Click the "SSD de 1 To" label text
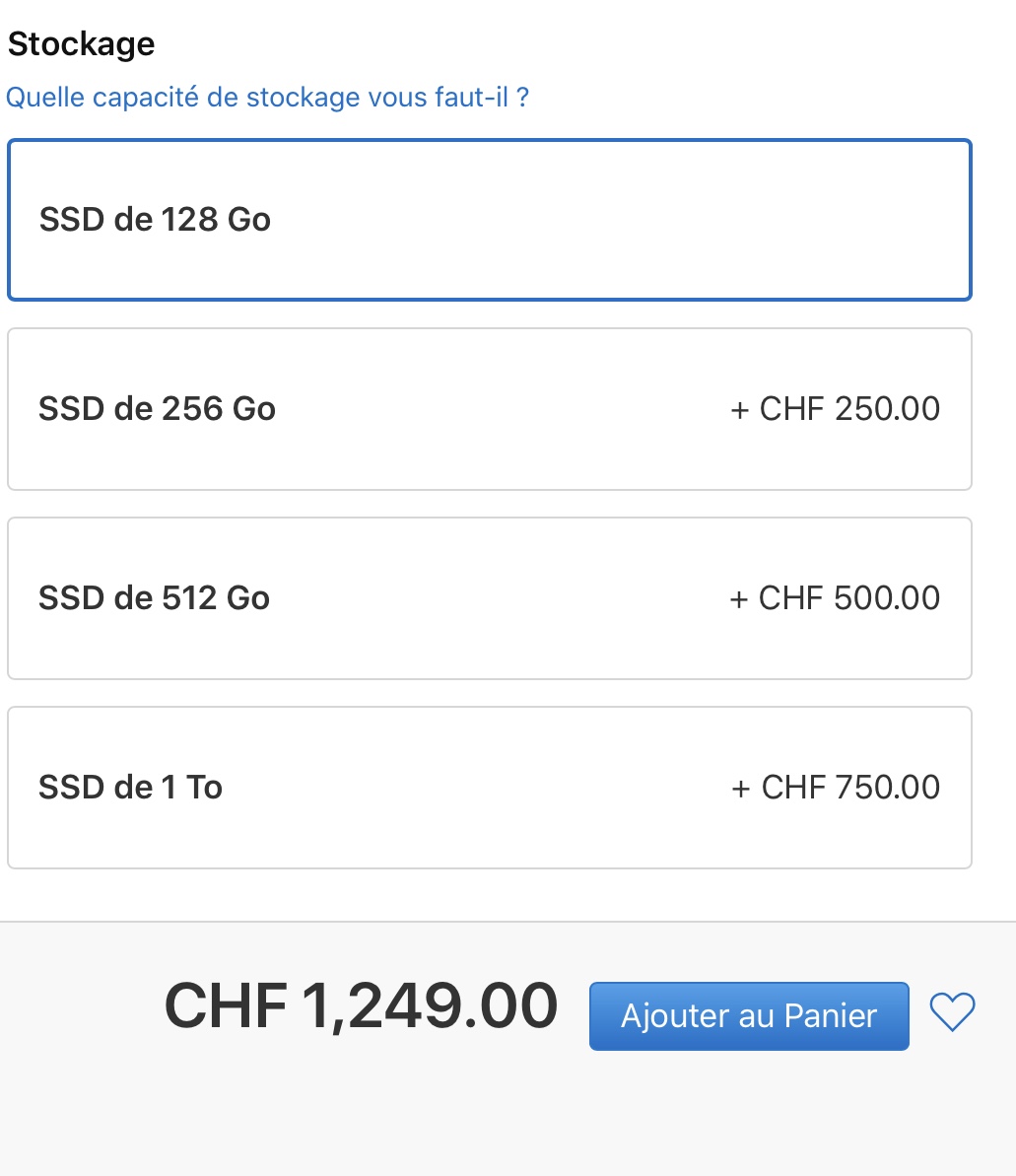 tap(130, 788)
